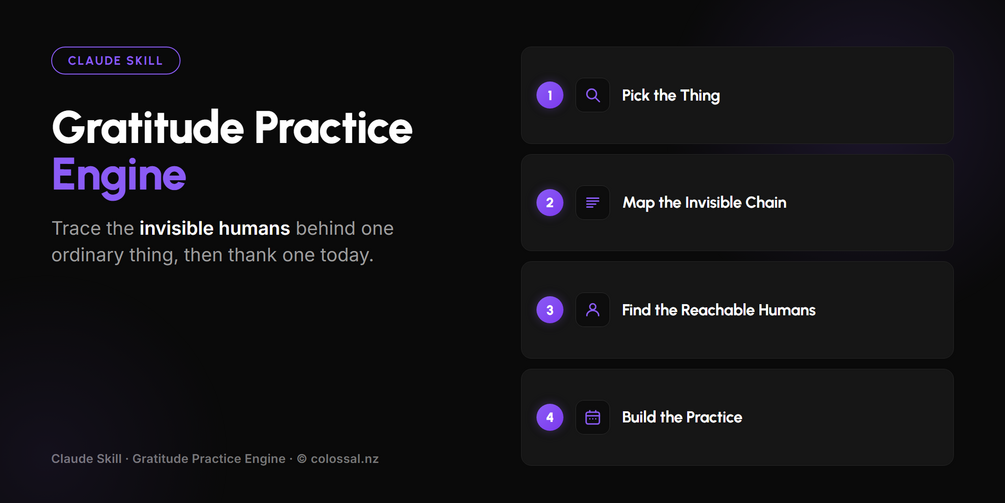Click the Gratitude Practice heading
This screenshot has height=503, width=1005.
[232, 128]
